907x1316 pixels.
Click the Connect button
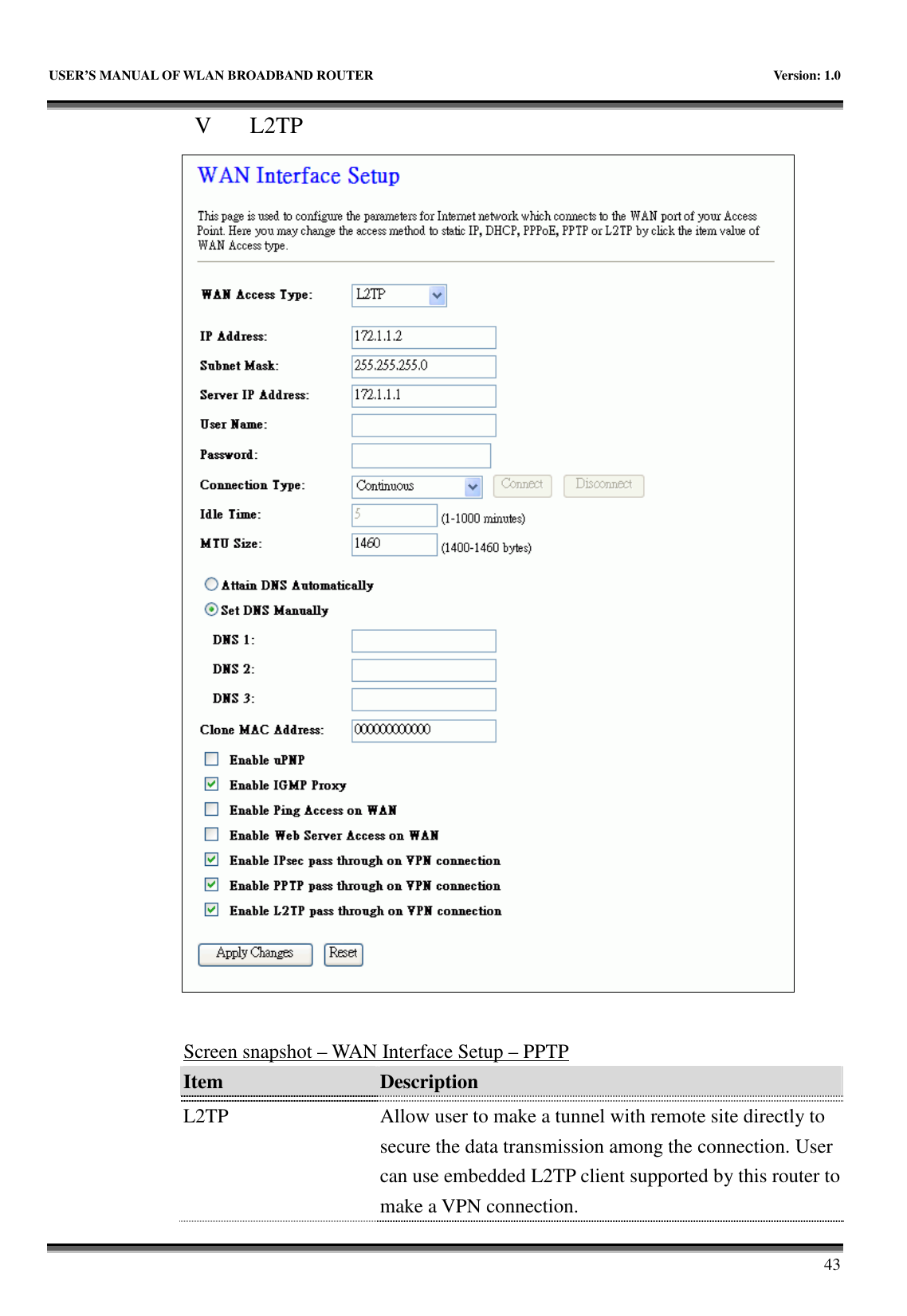click(x=522, y=485)
